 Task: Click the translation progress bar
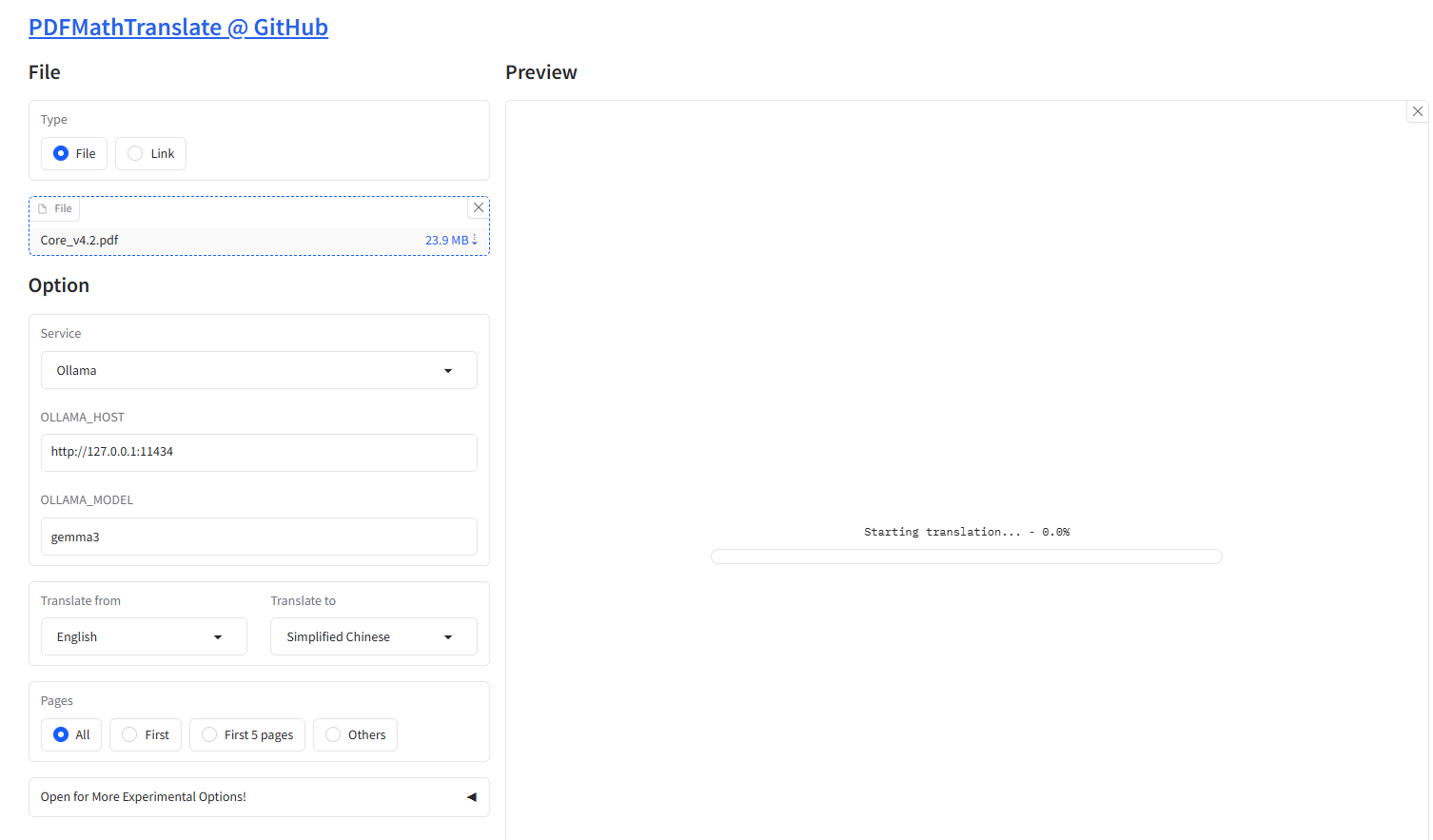(x=966, y=557)
